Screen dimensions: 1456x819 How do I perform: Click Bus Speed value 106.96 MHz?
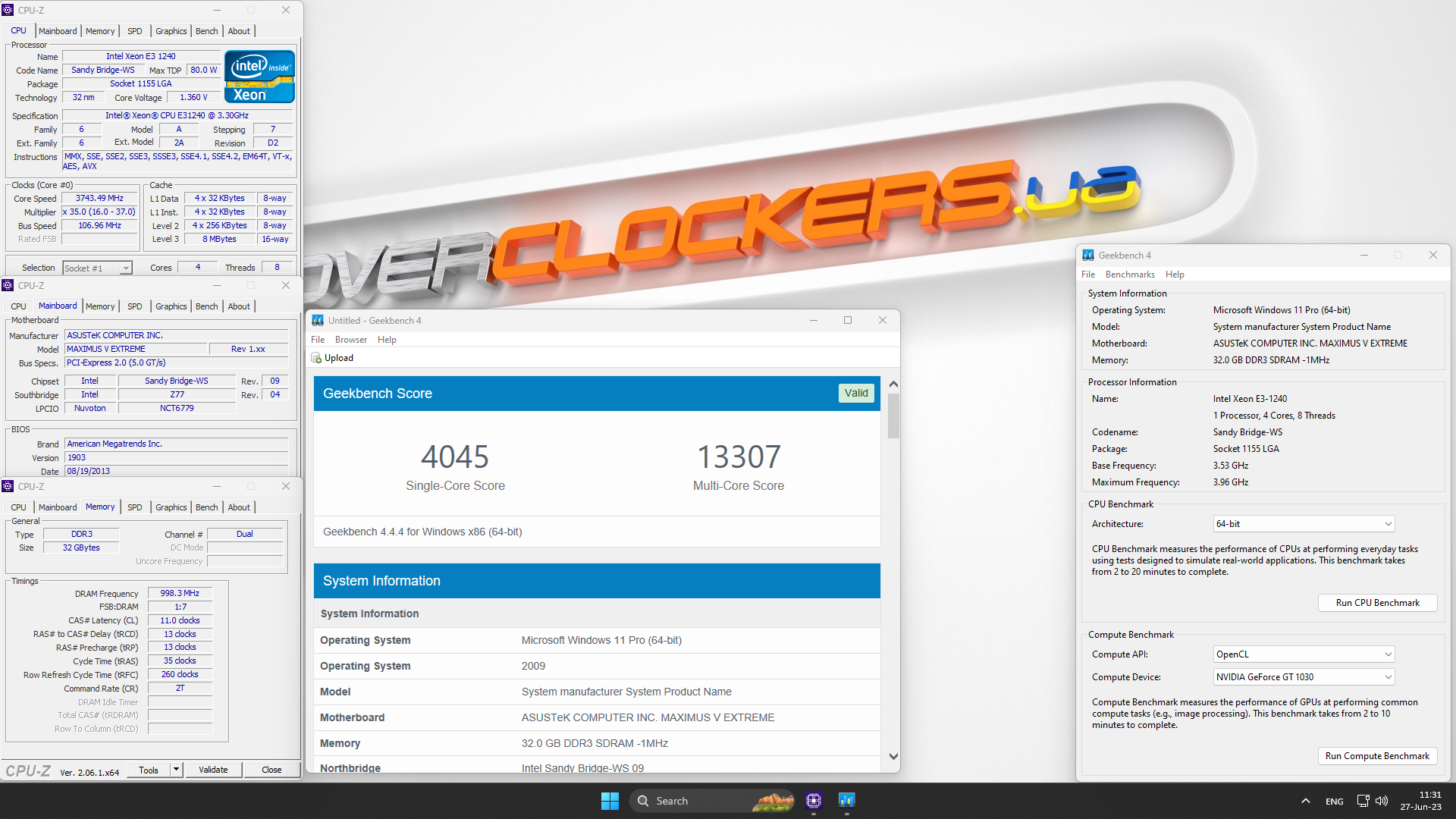click(99, 226)
